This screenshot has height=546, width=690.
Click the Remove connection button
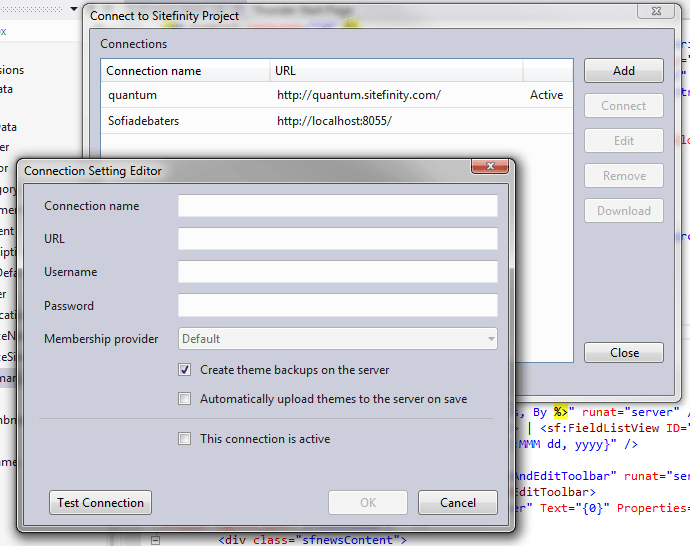pyautogui.click(x=624, y=176)
